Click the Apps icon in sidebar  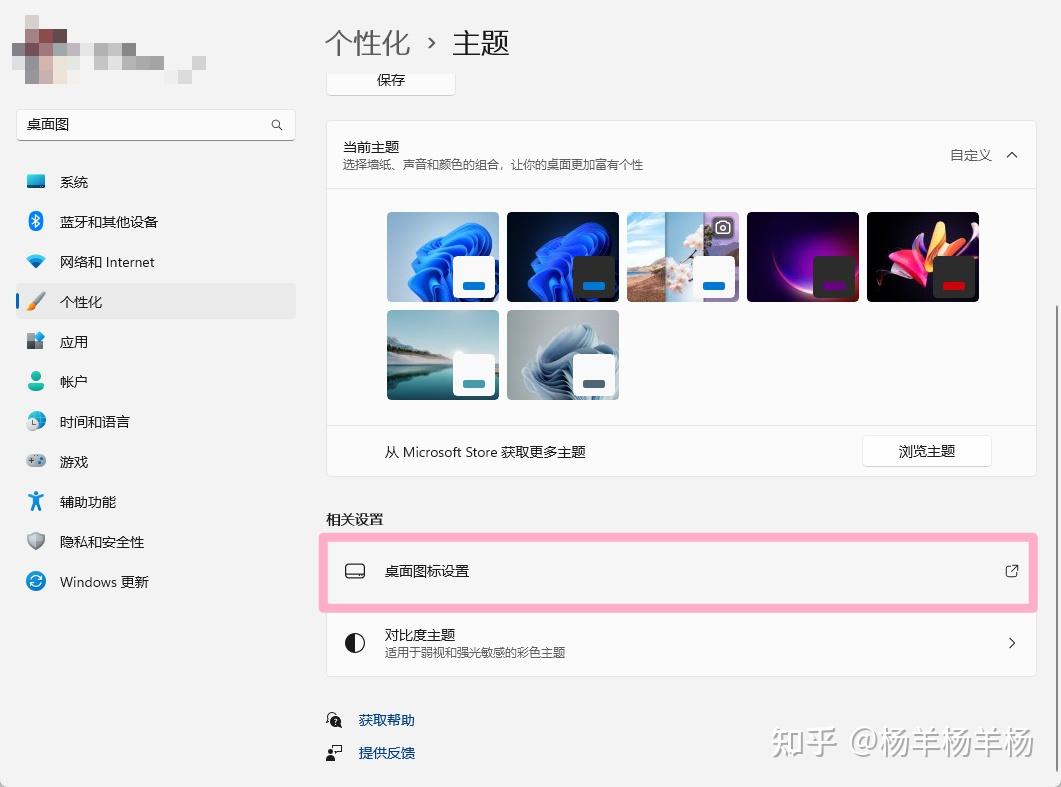[36, 341]
